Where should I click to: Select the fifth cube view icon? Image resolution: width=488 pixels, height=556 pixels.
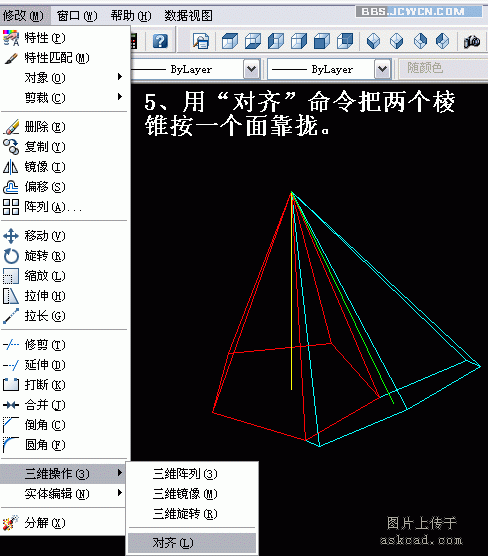[322, 41]
